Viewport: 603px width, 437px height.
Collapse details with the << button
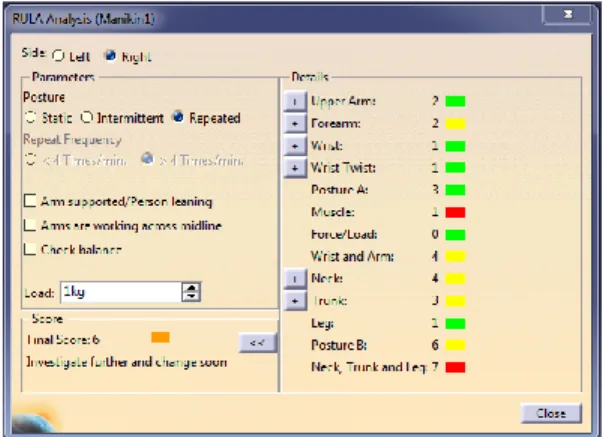click(x=257, y=342)
